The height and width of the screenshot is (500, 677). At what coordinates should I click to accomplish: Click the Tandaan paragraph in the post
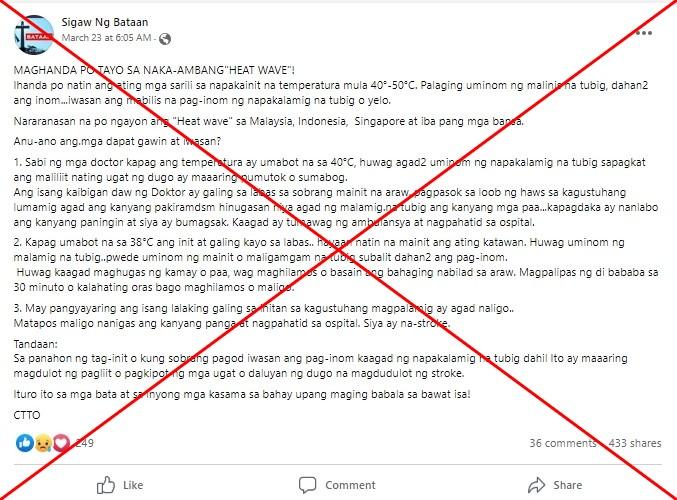(320, 359)
